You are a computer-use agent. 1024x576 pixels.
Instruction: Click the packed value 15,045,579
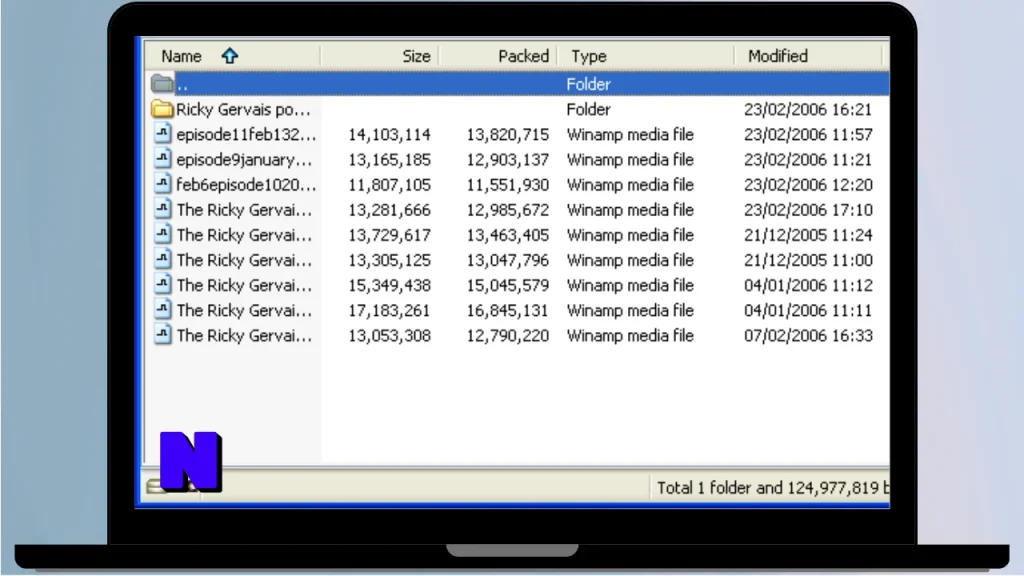pyautogui.click(x=507, y=285)
